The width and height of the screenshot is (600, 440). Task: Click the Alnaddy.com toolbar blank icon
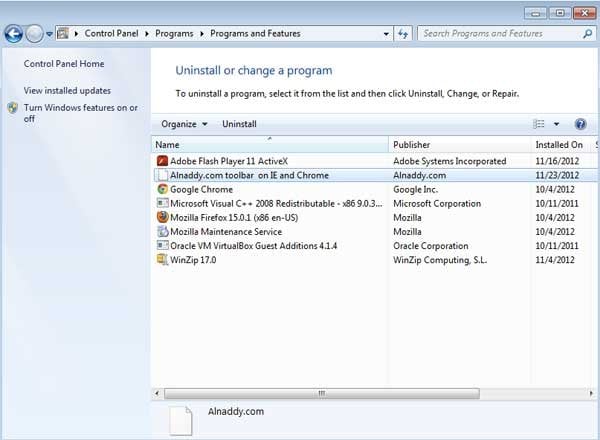point(163,175)
